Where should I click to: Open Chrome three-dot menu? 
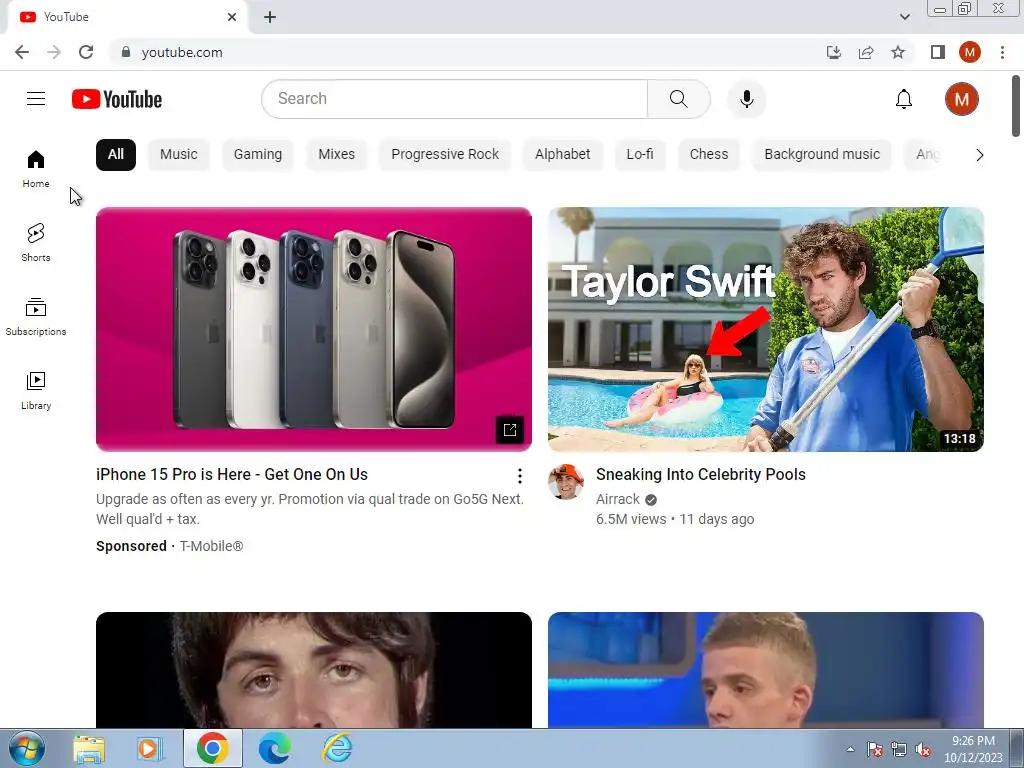pos(1002,52)
